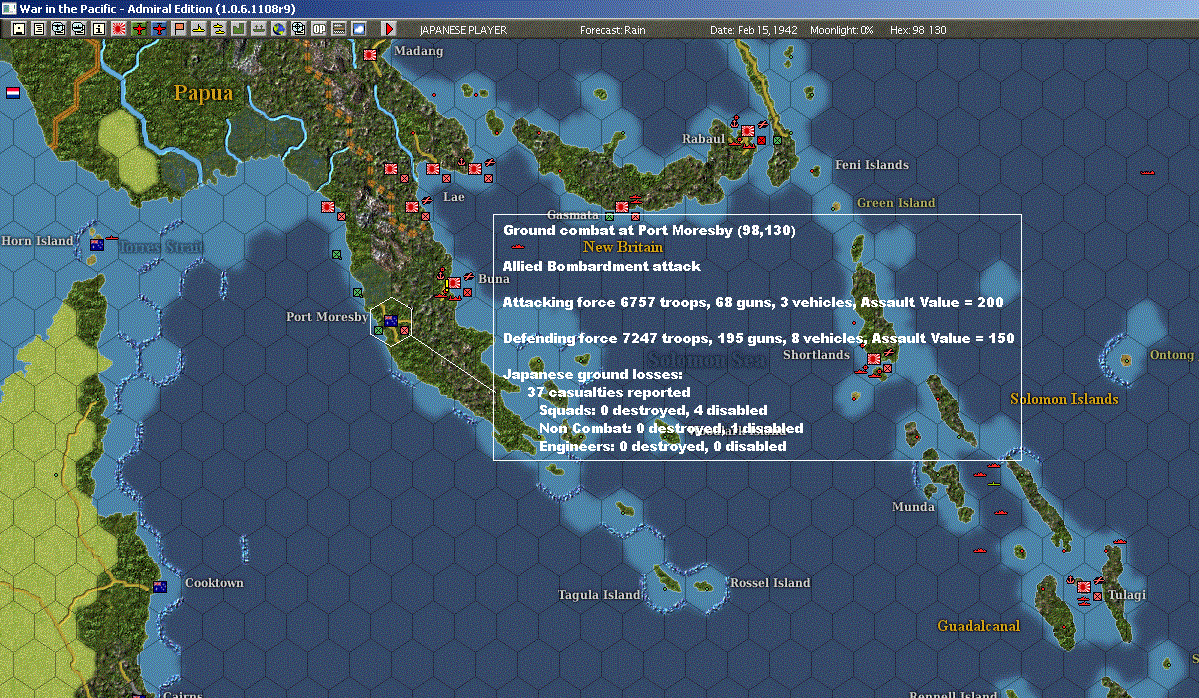The width and height of the screenshot is (1199, 698).
Task: Click the 'Defending force 7247 troops' line
Action: tap(759, 338)
